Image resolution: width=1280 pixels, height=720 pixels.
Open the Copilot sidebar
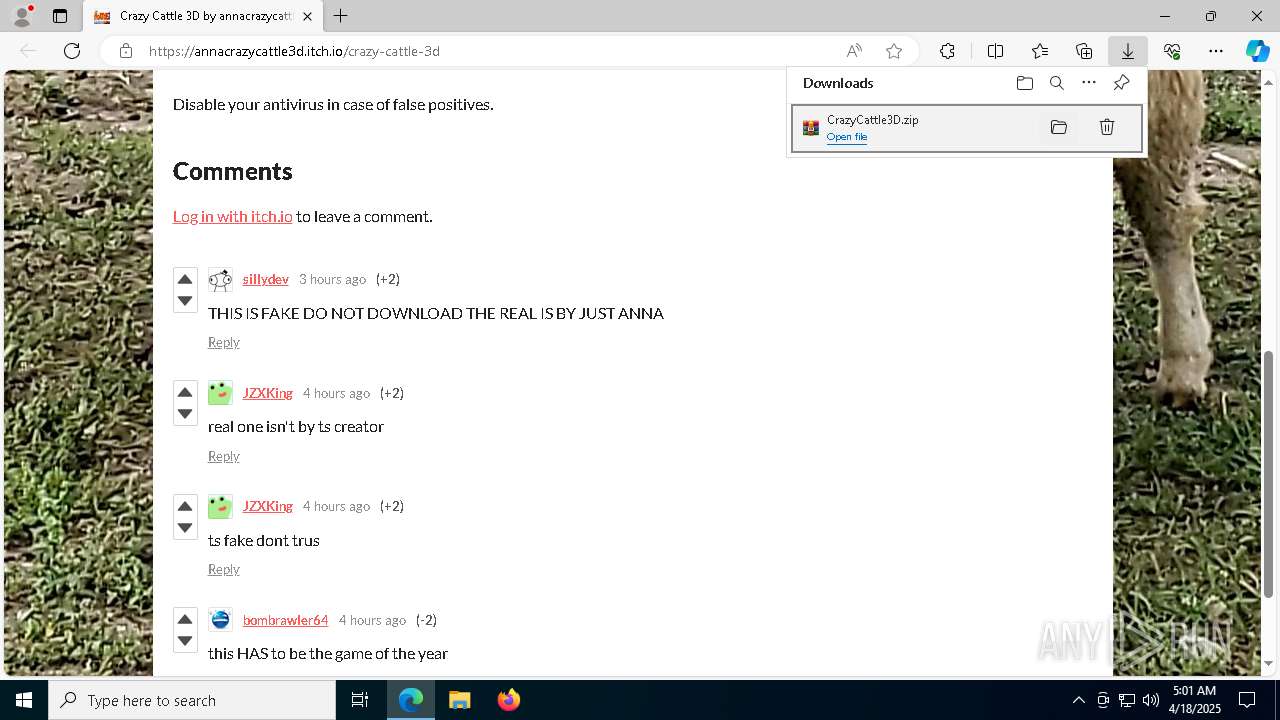(x=1257, y=51)
